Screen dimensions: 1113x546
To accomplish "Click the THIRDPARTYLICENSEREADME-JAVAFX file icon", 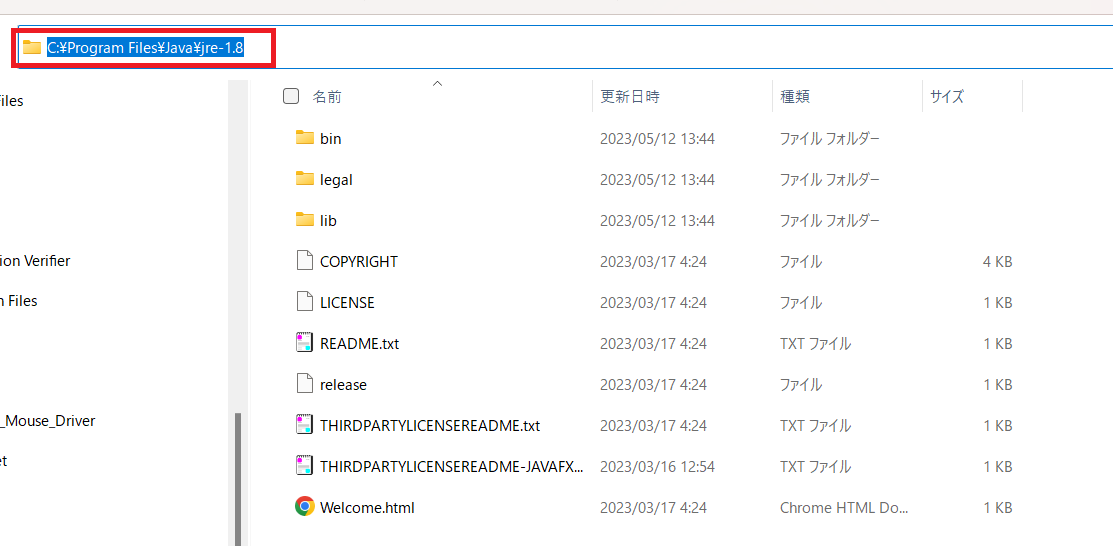I will tap(305, 466).
